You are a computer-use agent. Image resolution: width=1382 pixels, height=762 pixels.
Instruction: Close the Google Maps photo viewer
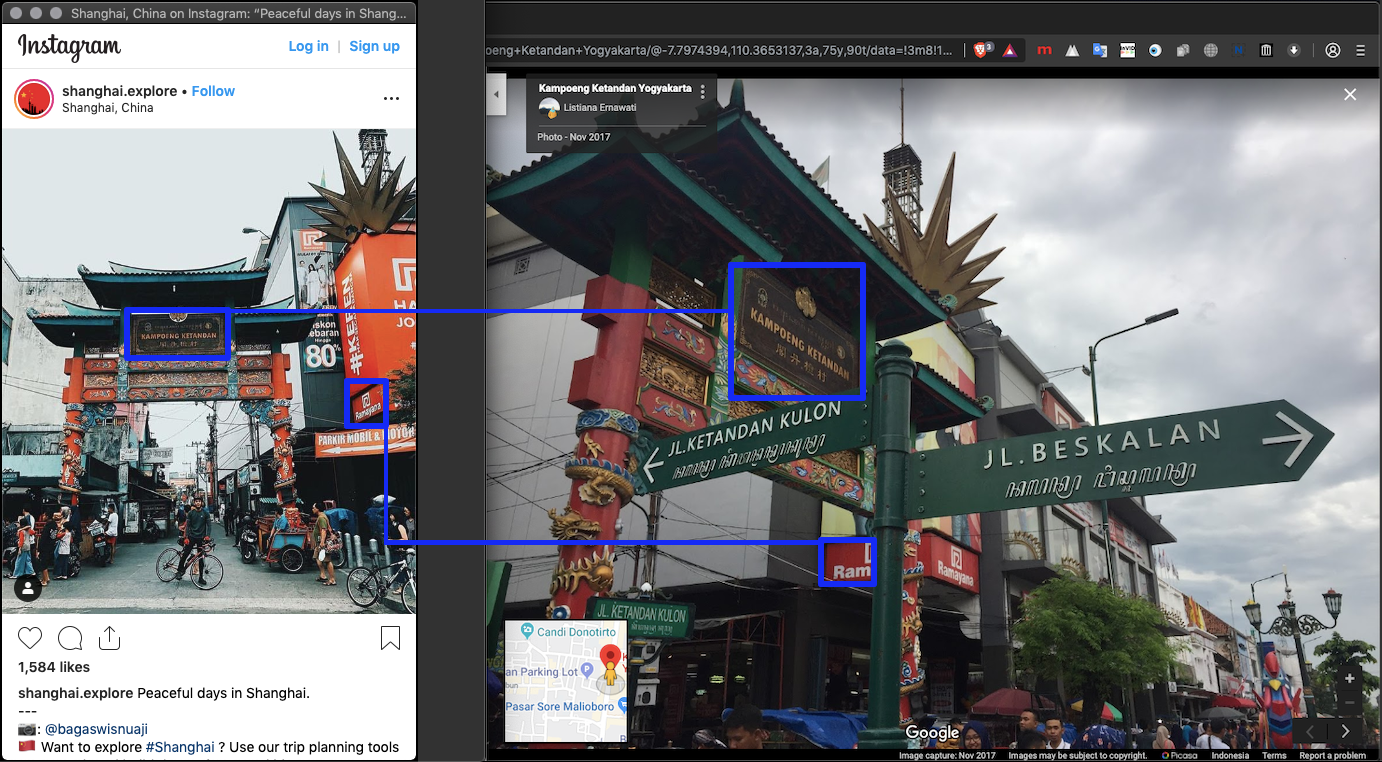tap(1350, 94)
